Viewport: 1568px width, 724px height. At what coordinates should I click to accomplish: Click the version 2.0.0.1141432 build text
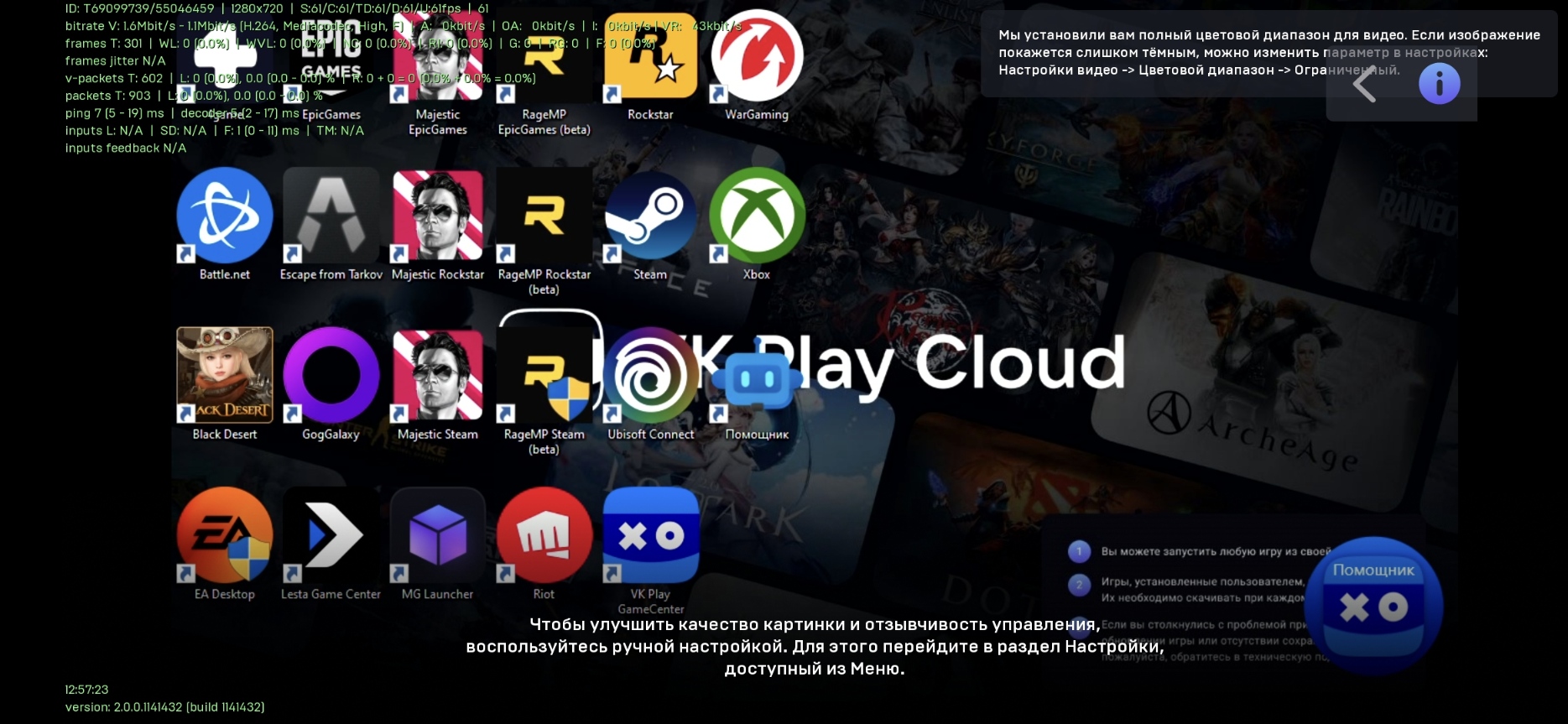pyautogui.click(x=165, y=707)
